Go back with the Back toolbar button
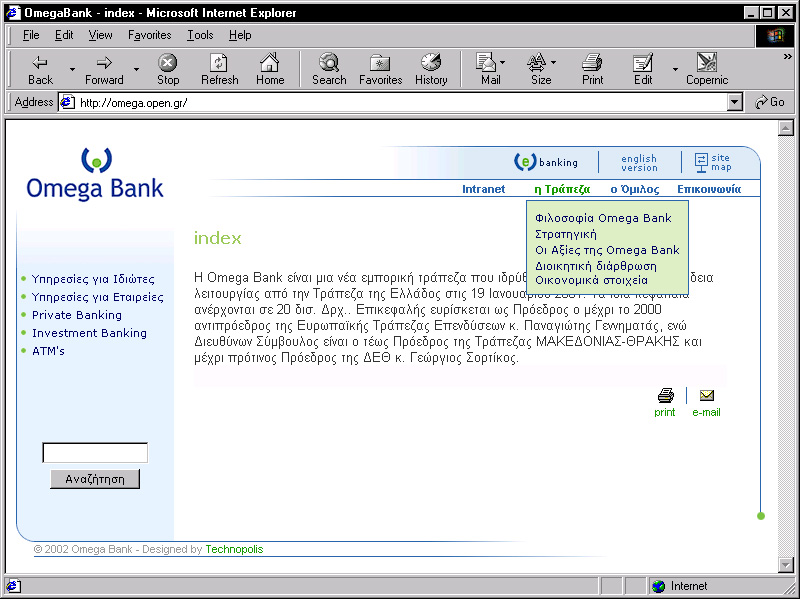The height and width of the screenshot is (600, 800). 40,69
